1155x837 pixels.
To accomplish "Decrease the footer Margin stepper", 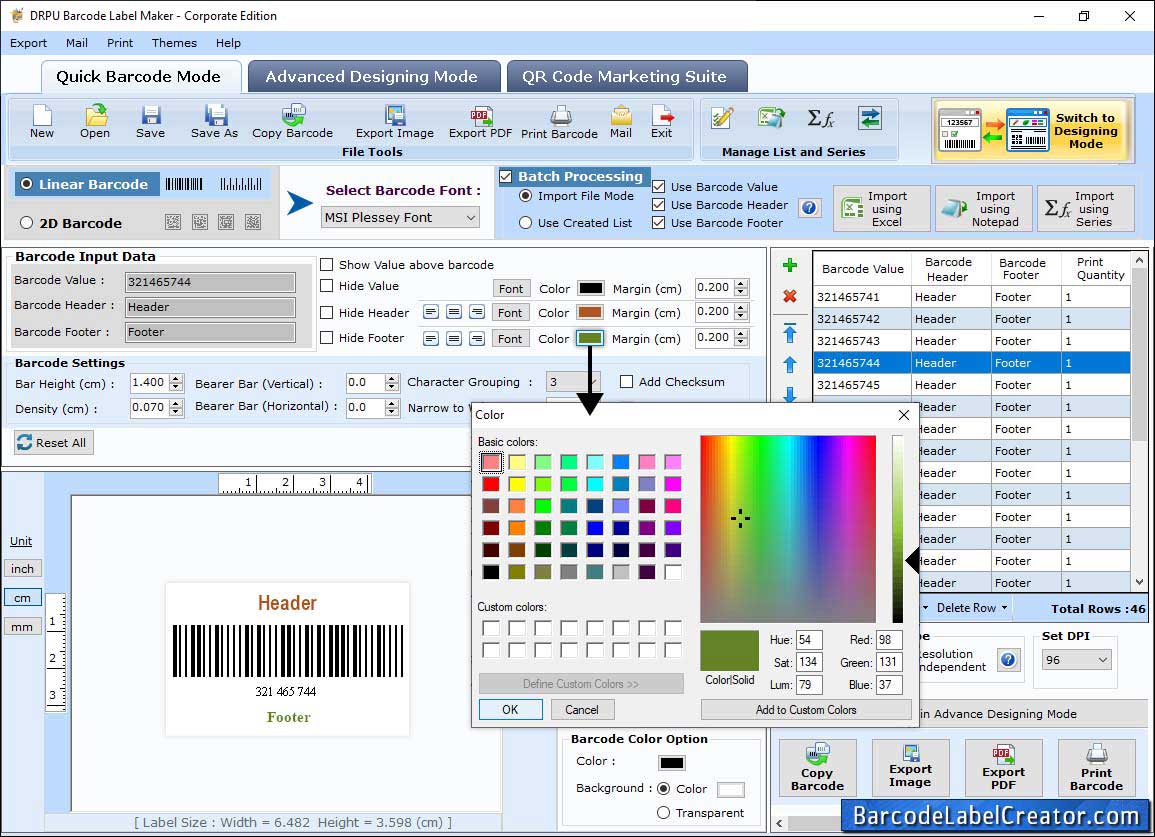I will point(742,343).
